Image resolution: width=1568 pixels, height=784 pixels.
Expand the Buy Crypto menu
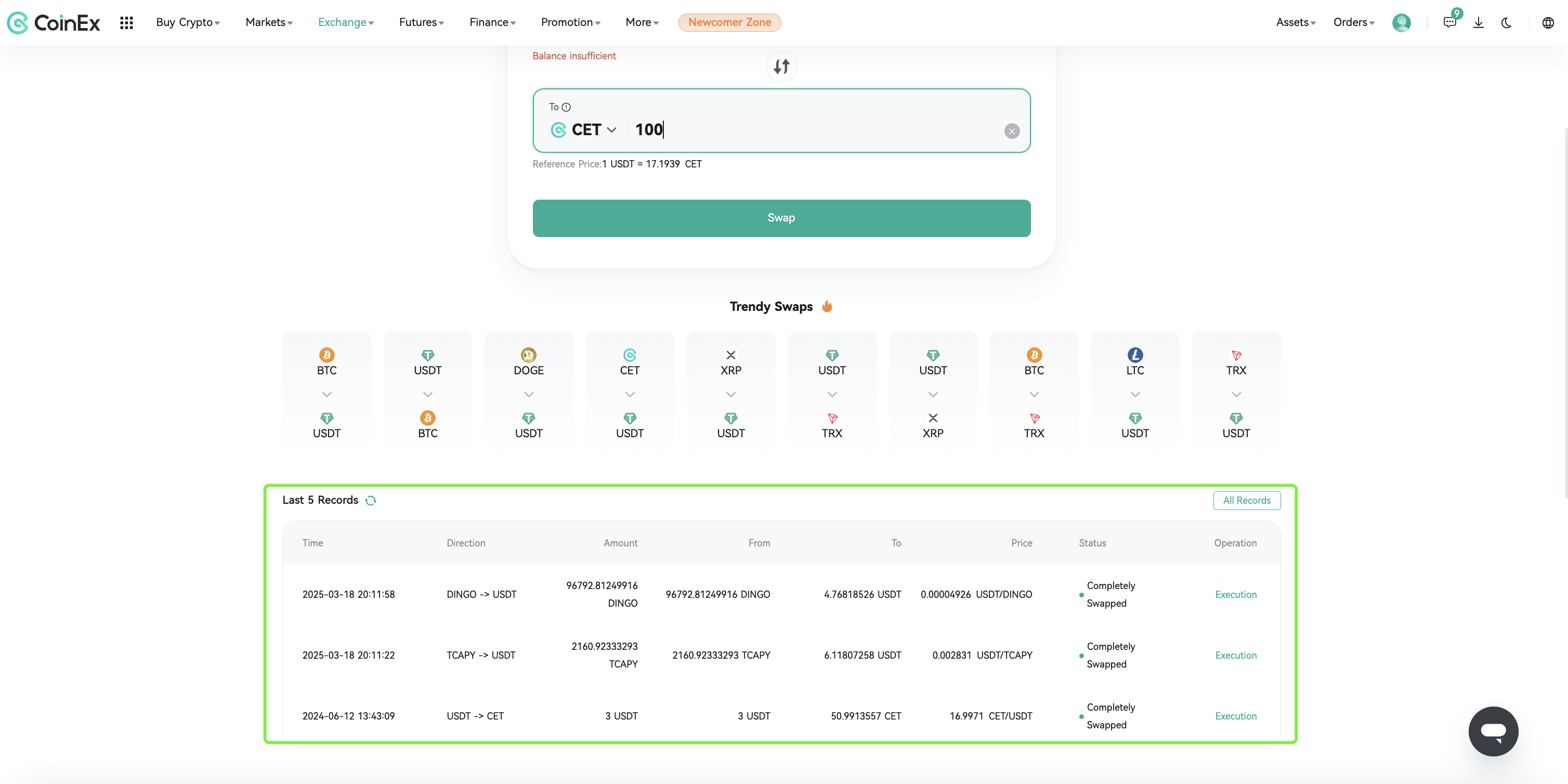(188, 22)
